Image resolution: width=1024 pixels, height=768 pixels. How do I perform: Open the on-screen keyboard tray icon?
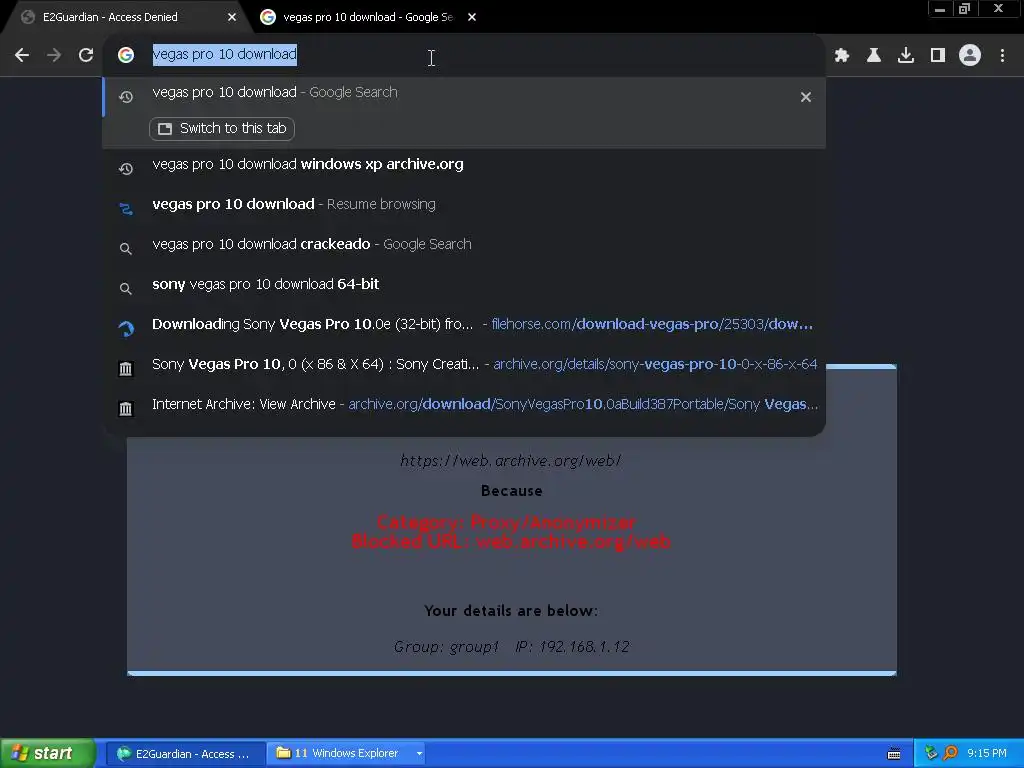894,754
